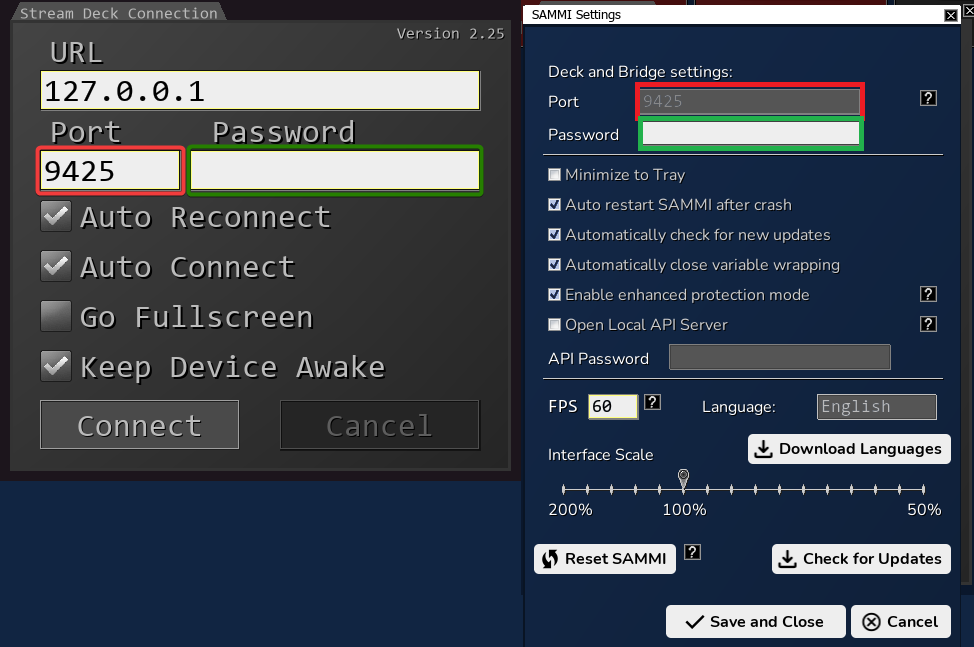
Task: Select the Stream Deck Connection tab
Action: [119, 13]
